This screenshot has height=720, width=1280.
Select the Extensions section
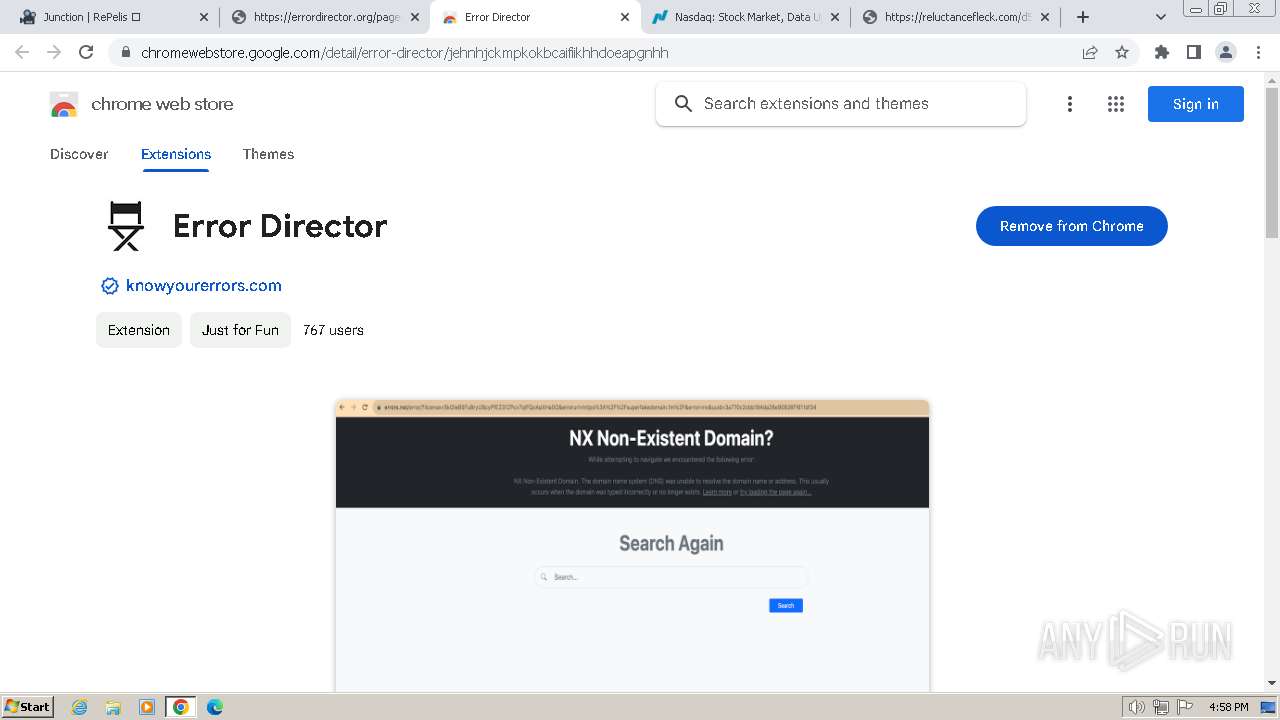tap(176, 154)
